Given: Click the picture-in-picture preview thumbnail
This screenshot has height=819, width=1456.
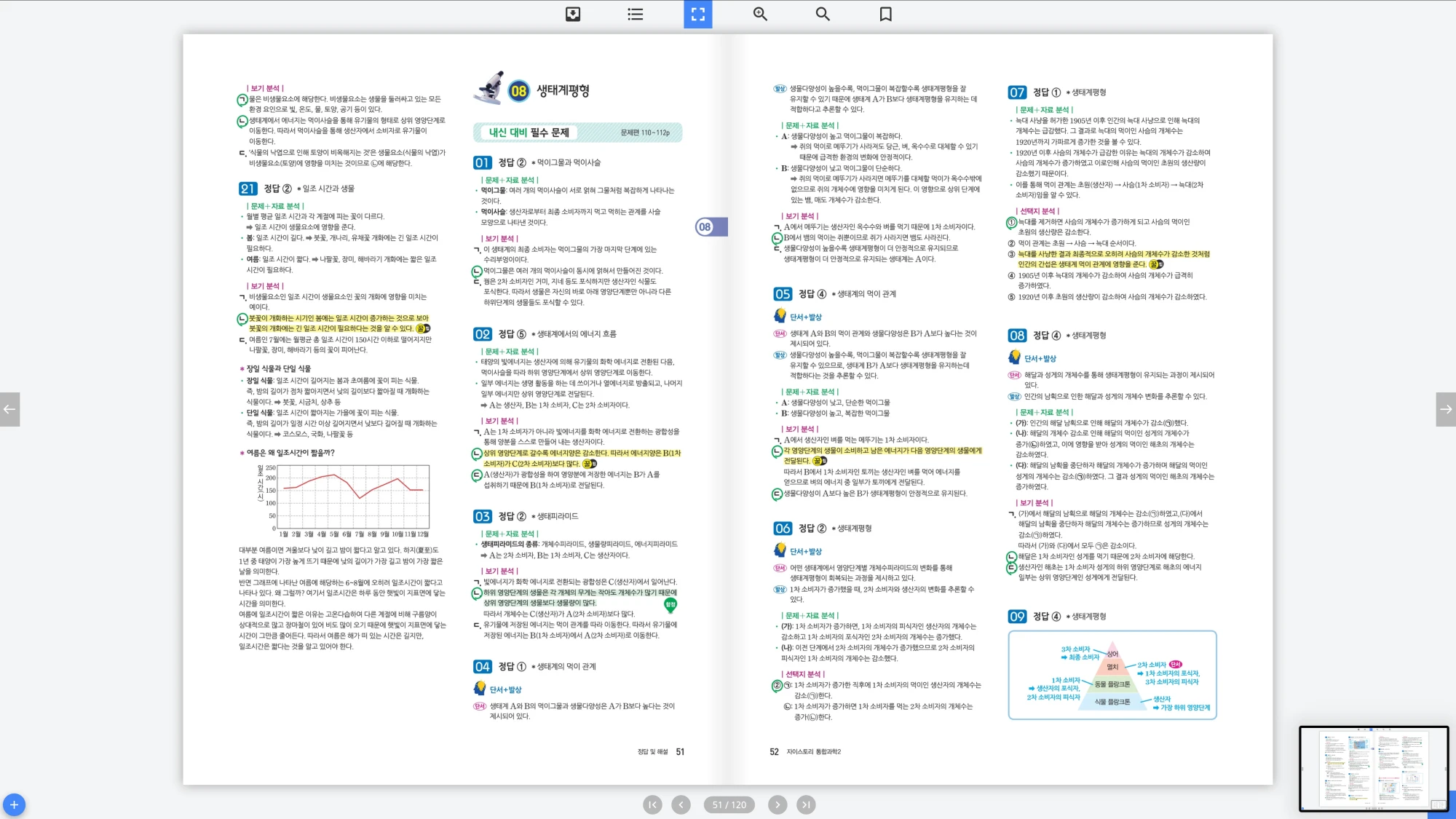Looking at the screenshot, I should pos(1373,768).
